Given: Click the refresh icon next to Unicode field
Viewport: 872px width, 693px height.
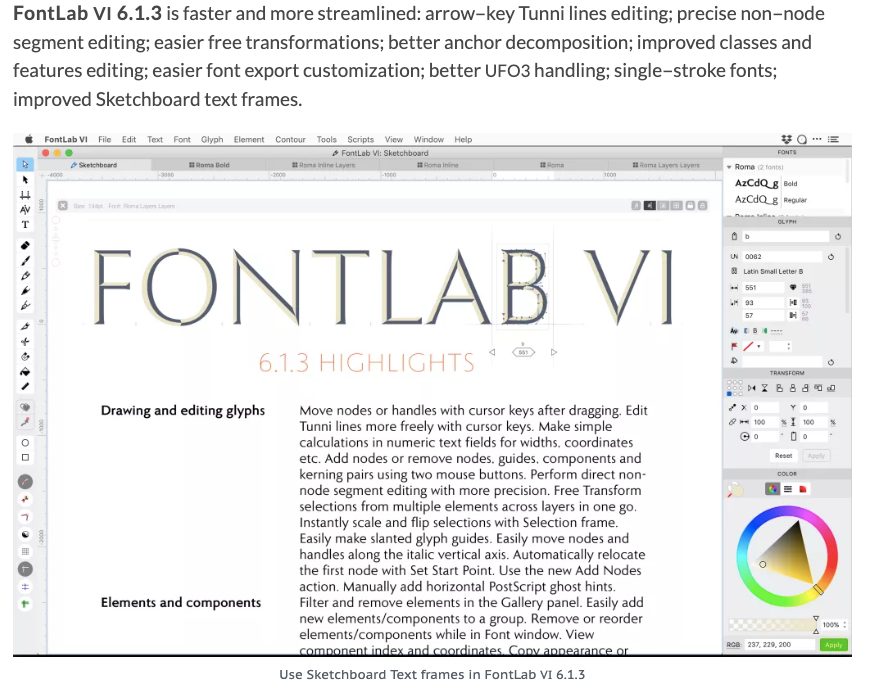Looking at the screenshot, I should click(831, 257).
